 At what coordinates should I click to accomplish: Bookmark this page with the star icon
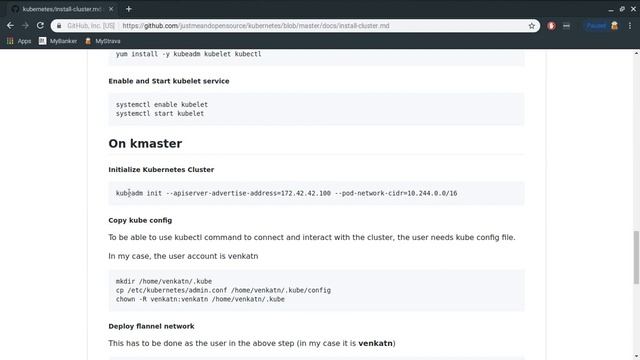(531, 26)
